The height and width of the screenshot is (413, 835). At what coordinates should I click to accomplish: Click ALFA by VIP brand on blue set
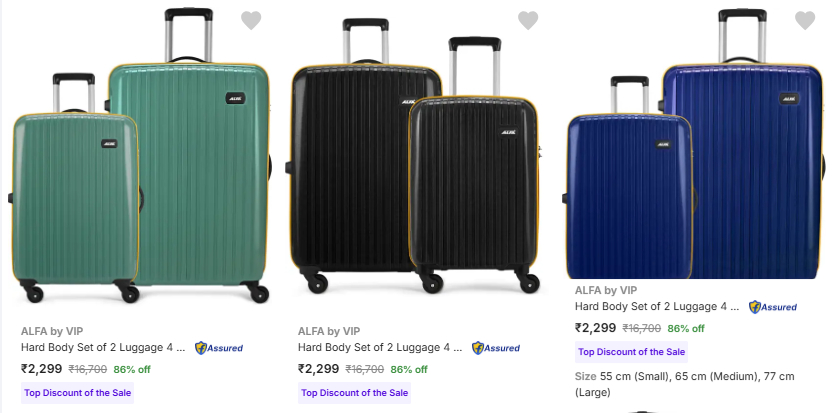[606, 290]
